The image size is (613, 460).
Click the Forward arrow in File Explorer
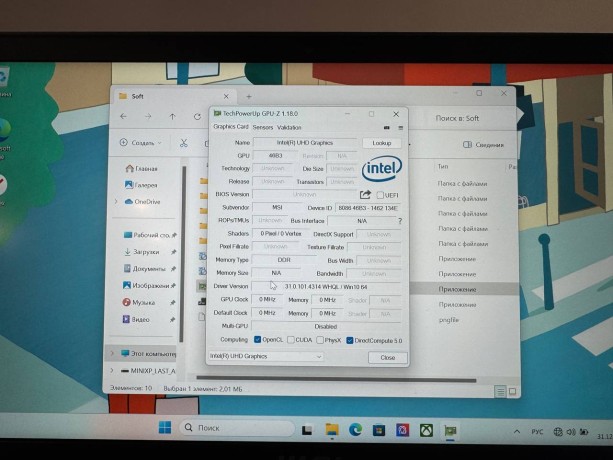click(148, 116)
